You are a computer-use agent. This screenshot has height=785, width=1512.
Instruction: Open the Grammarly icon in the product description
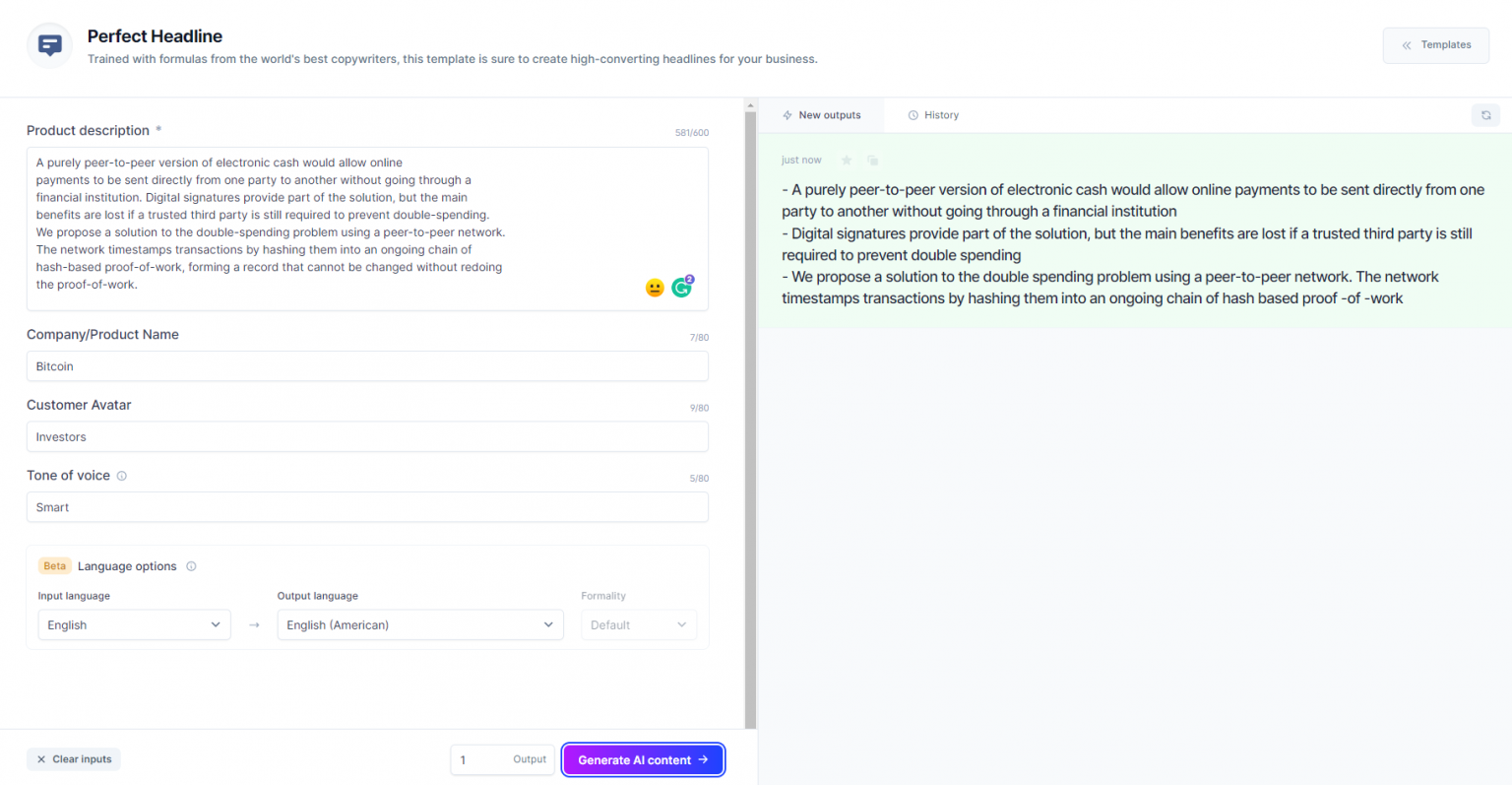[x=681, y=288]
